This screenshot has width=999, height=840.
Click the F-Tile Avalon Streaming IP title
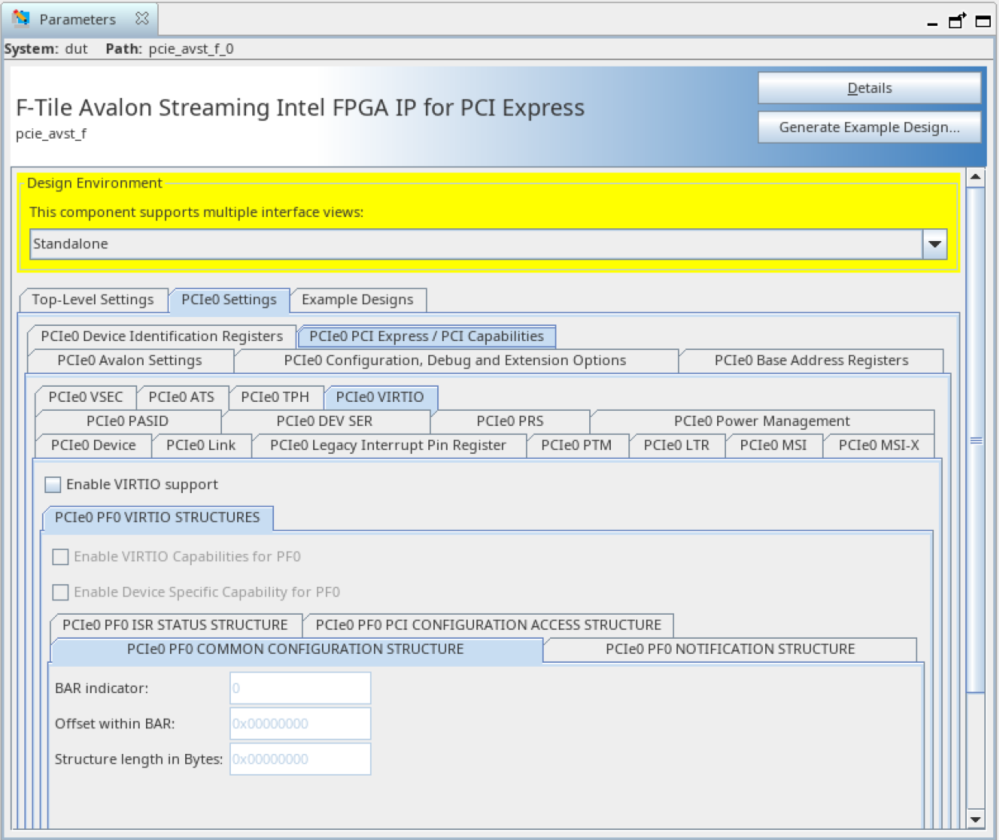[300, 108]
